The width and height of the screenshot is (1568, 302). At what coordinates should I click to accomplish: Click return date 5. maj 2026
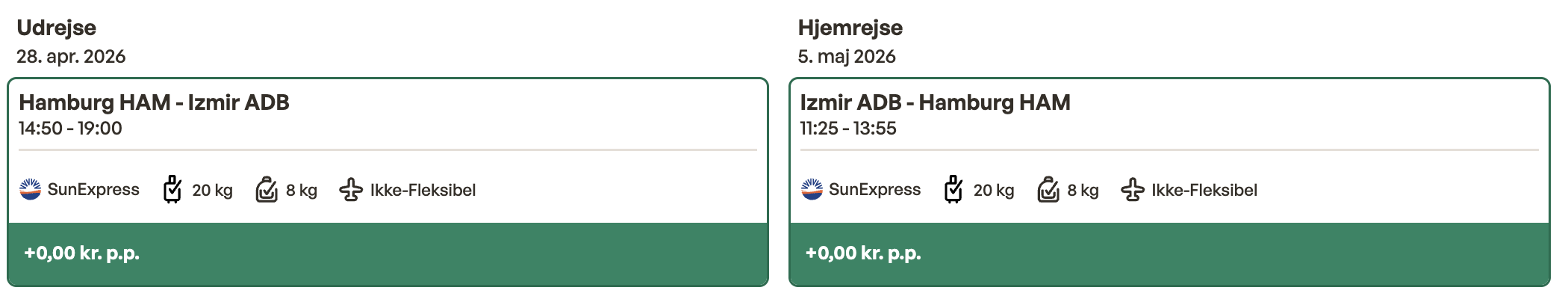click(x=847, y=57)
